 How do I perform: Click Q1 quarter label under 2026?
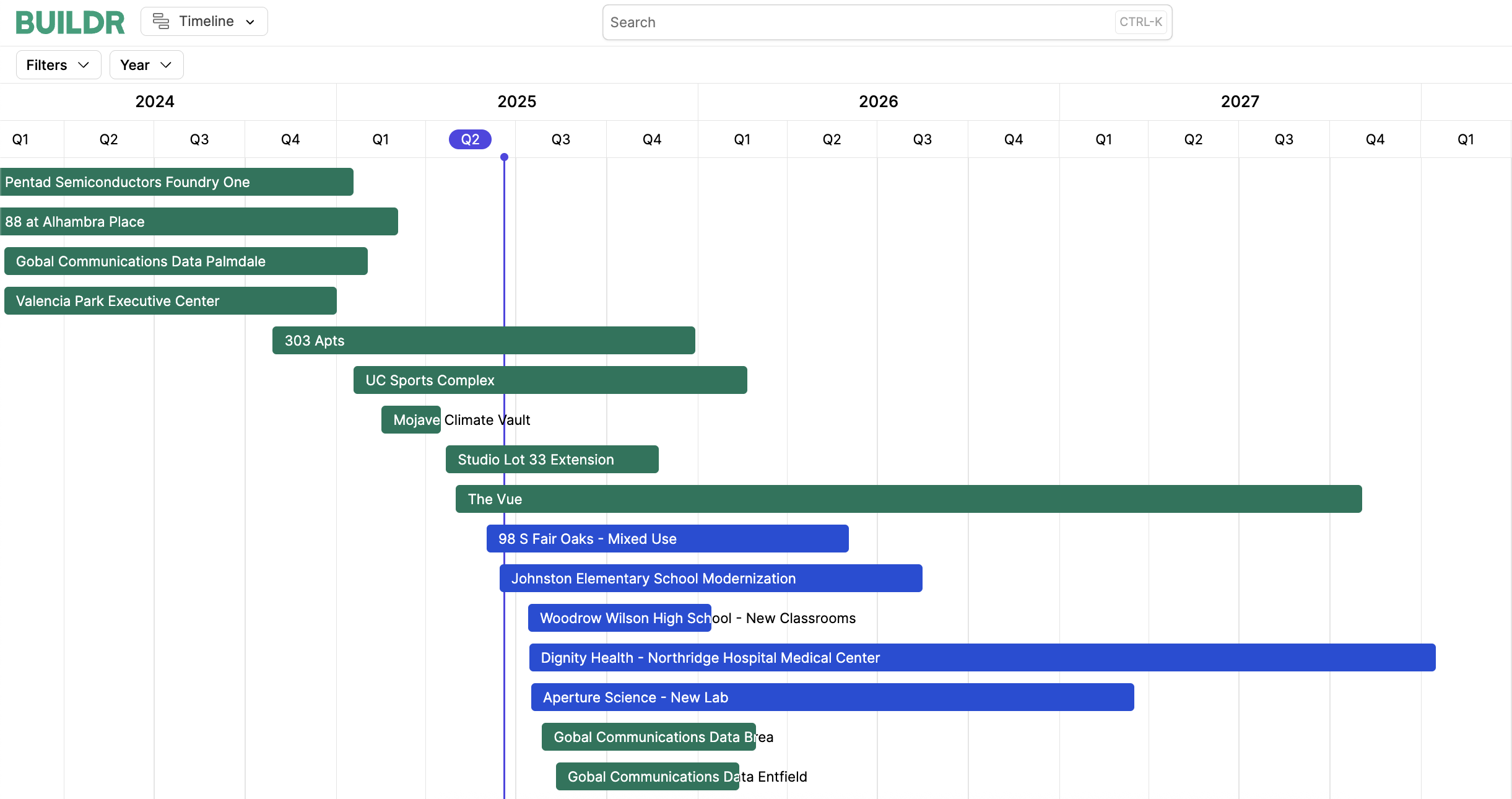tap(742, 139)
